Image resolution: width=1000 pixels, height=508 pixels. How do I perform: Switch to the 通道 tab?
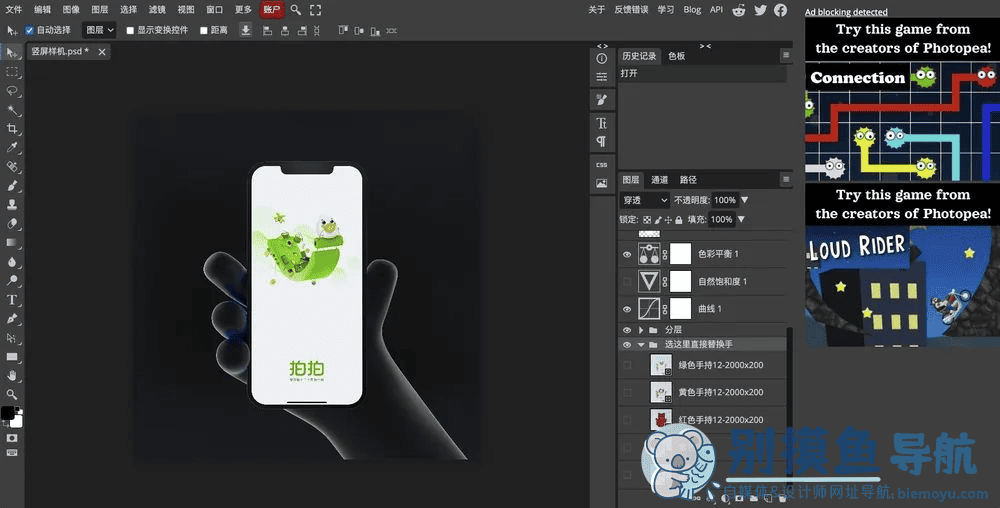pos(659,180)
